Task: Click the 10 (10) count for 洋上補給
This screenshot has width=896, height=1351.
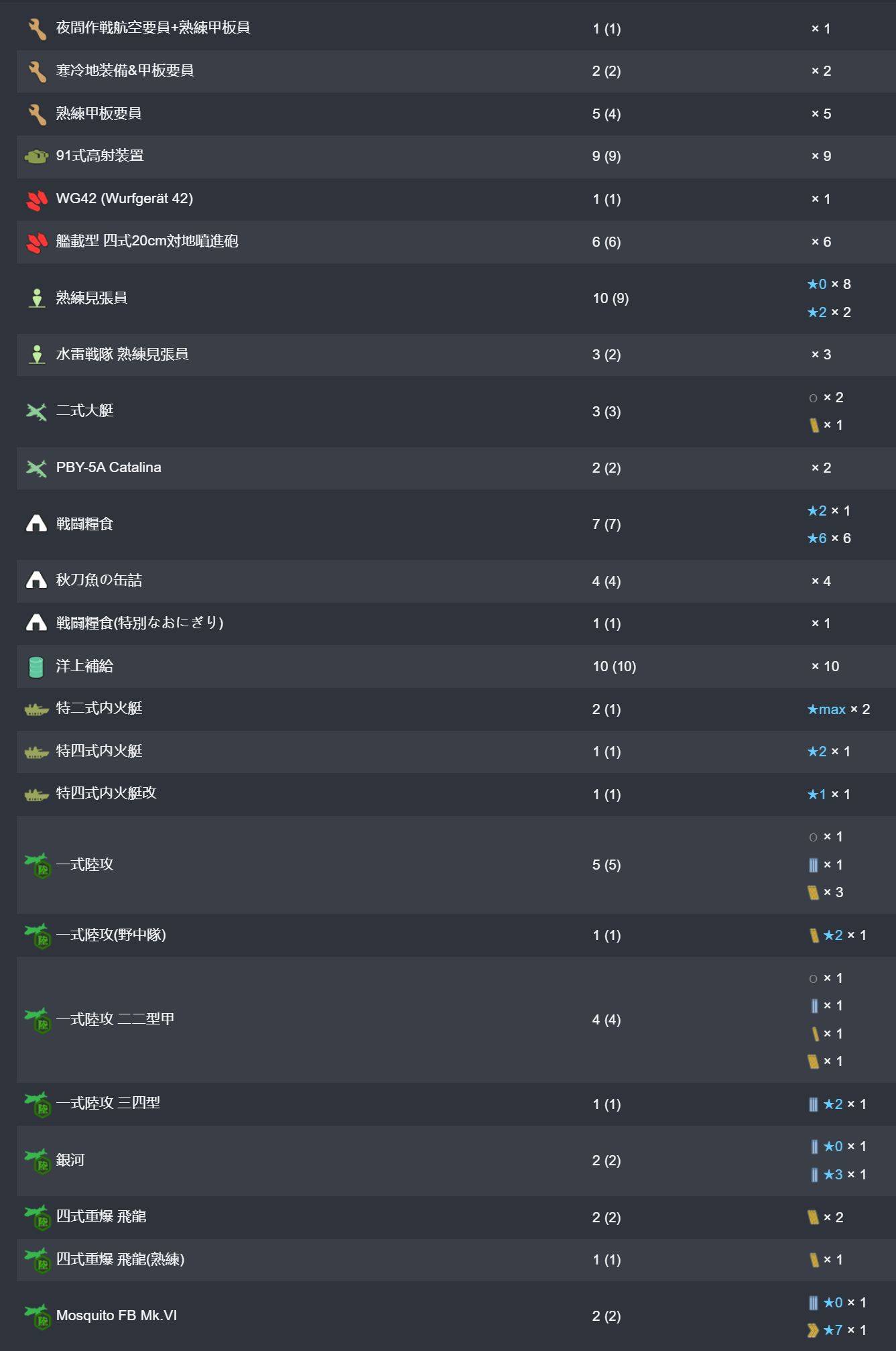Action: (x=615, y=666)
